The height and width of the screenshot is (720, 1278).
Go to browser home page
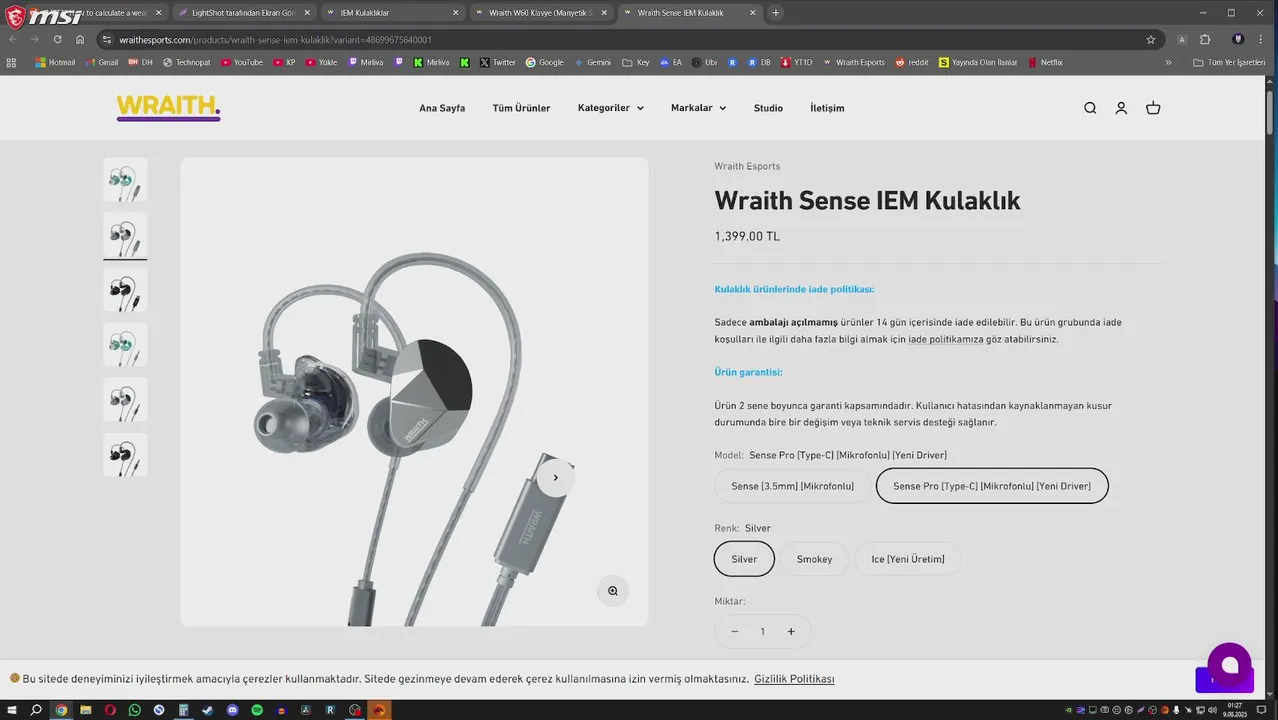[x=80, y=40]
